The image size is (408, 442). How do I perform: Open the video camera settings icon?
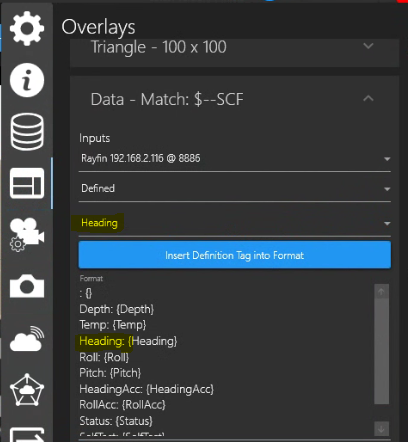[x=27, y=235]
